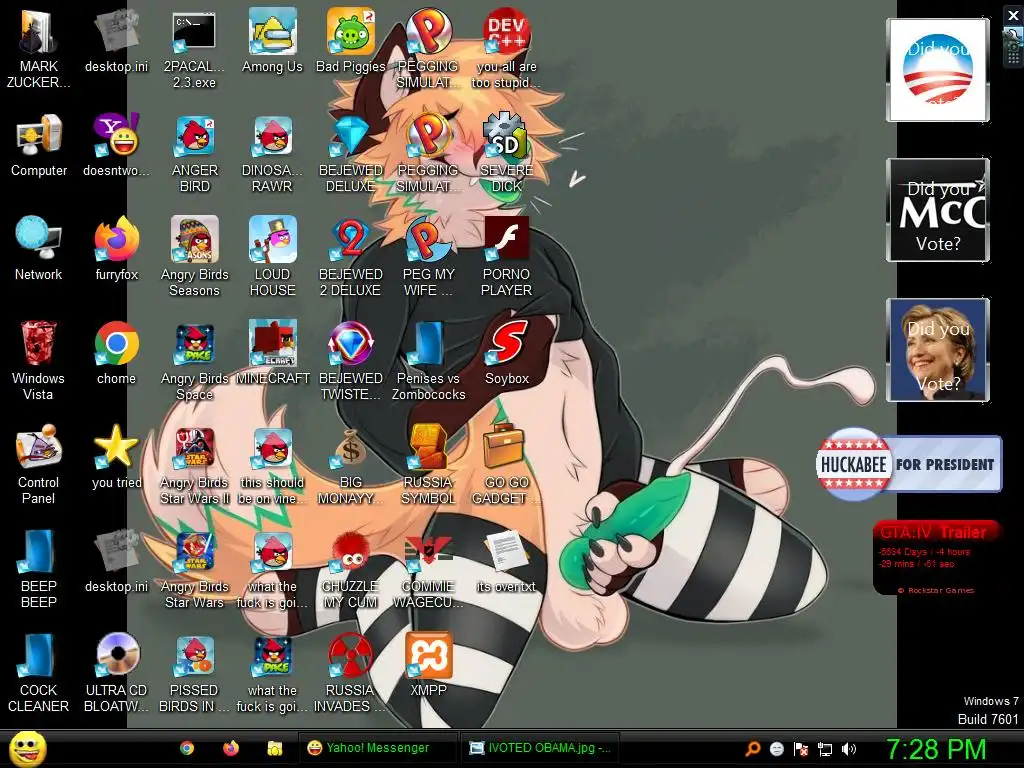This screenshot has height=768, width=1024.
Task: Open the 2PACAL 2.3.exe shortcut
Action: coord(194,49)
